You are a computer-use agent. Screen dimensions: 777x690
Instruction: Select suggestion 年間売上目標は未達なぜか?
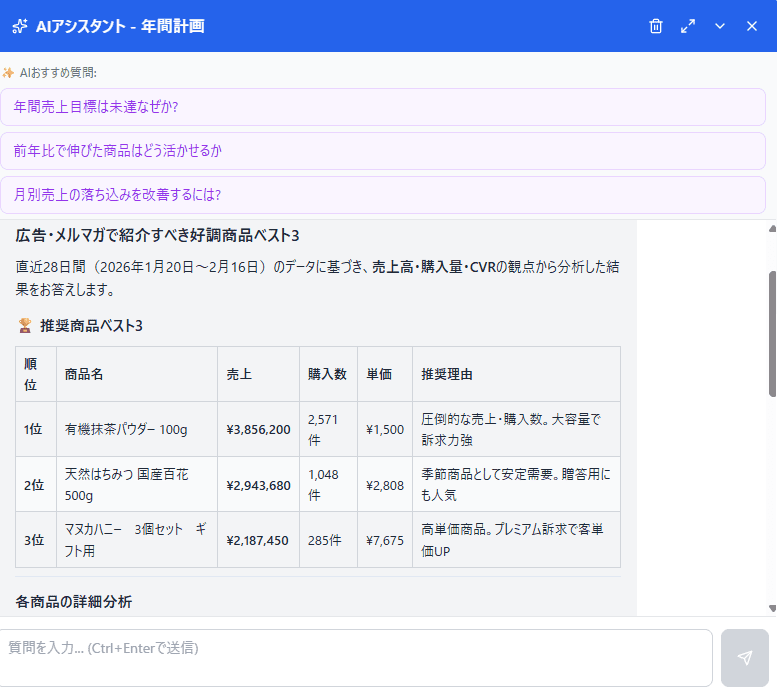tap(383, 107)
